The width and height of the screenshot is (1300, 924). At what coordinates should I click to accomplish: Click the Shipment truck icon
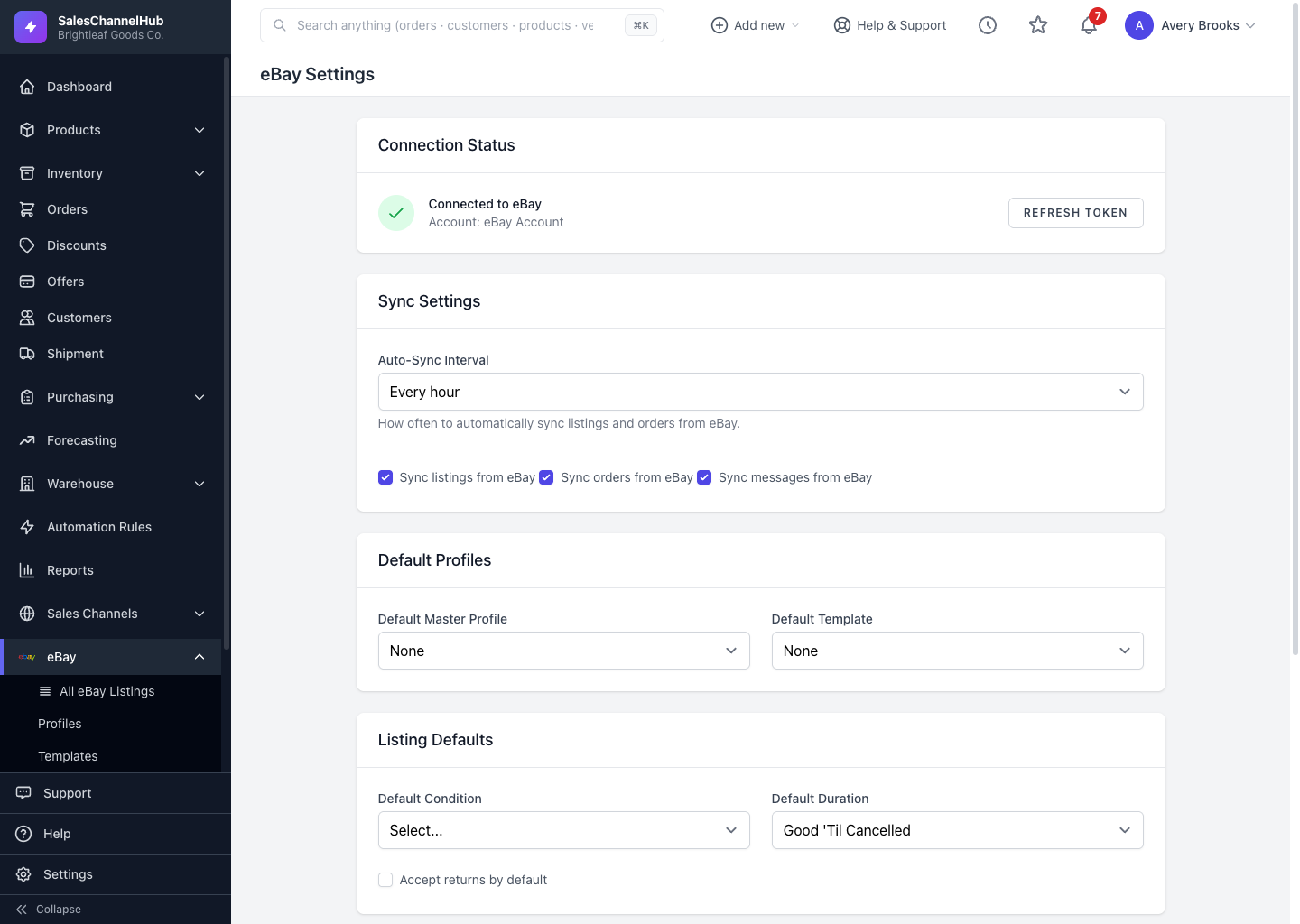click(x=27, y=354)
